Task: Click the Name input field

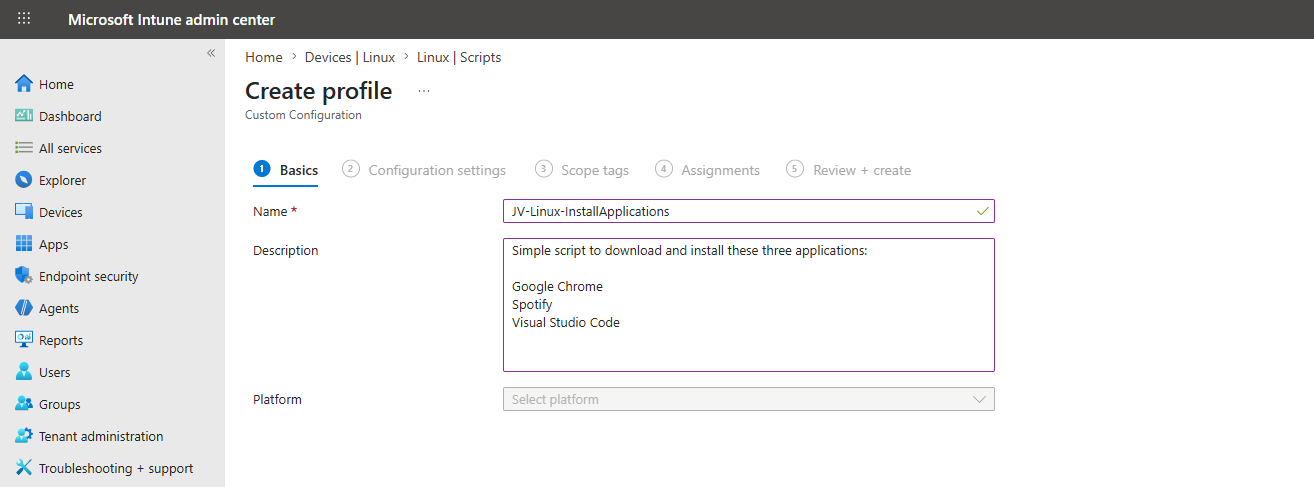Action: (748, 211)
